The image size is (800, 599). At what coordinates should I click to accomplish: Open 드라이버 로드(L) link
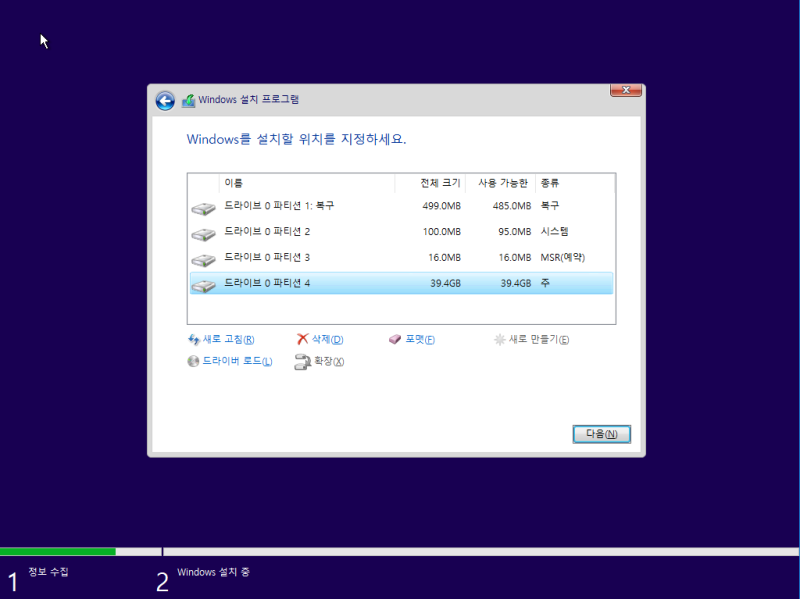237,361
